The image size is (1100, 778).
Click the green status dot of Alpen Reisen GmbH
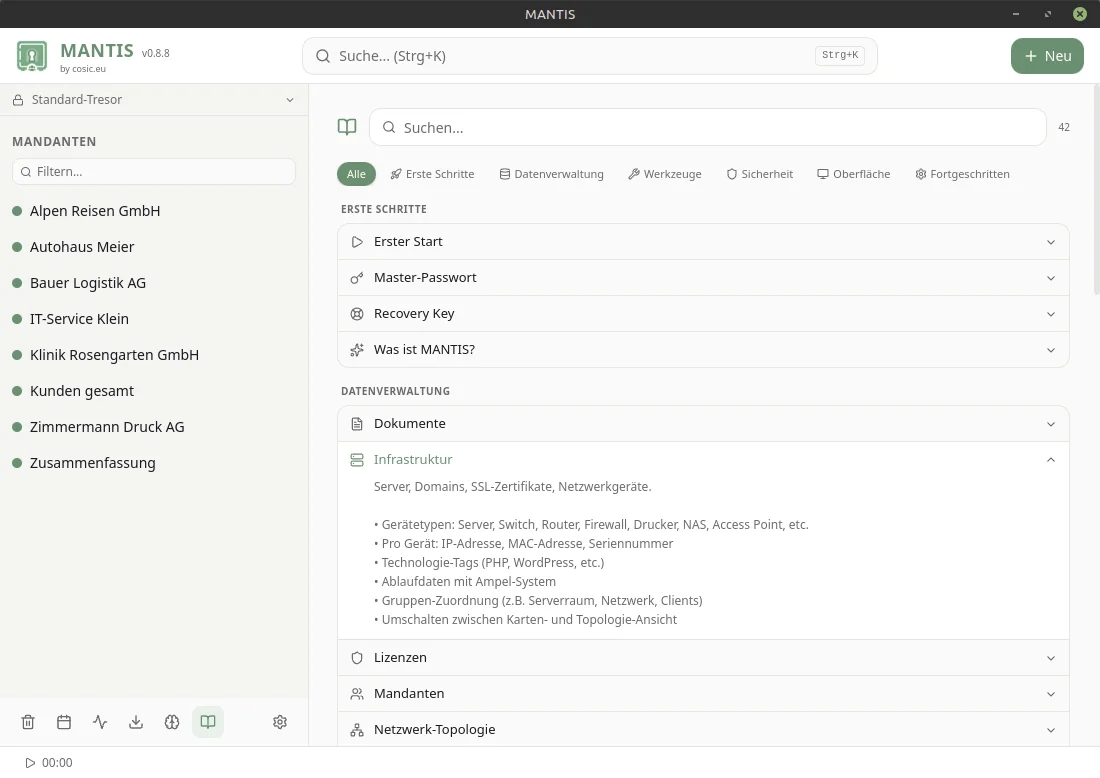tap(18, 211)
